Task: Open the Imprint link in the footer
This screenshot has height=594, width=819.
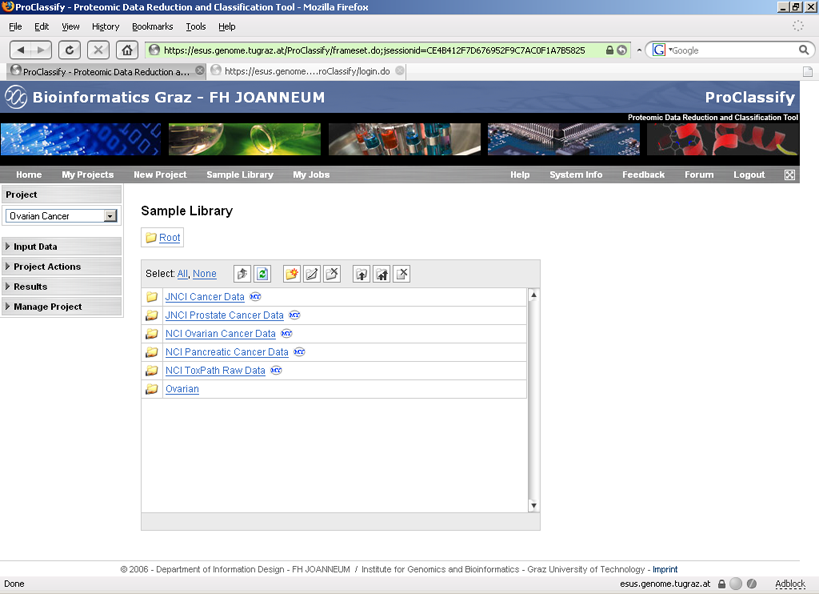Action: [665, 569]
